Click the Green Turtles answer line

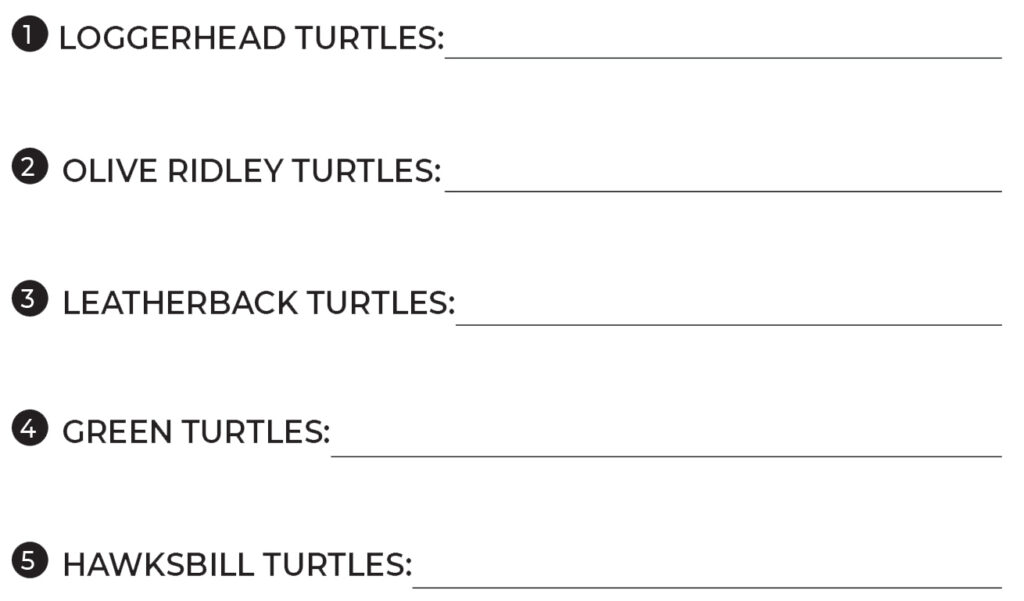click(x=666, y=456)
